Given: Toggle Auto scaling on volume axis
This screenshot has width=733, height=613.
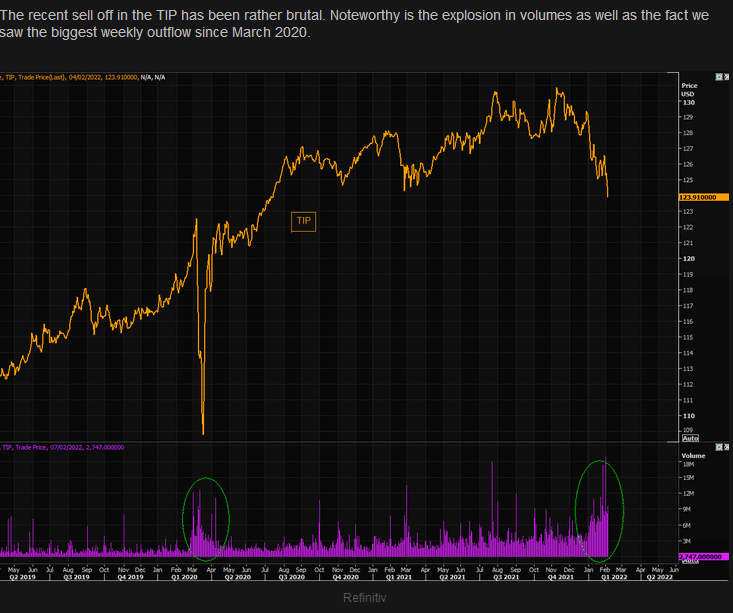Looking at the screenshot, I should [x=690, y=562].
